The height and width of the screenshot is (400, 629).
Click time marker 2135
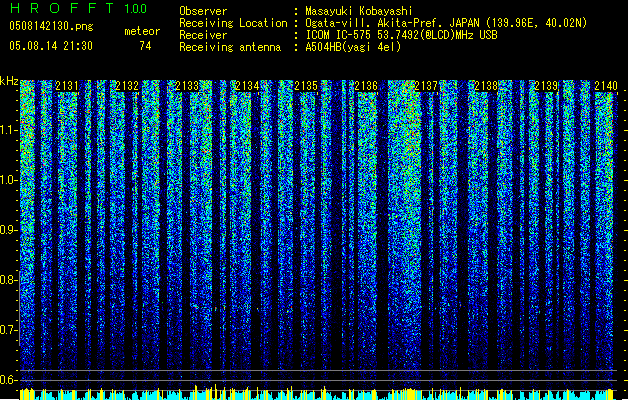coord(306,86)
